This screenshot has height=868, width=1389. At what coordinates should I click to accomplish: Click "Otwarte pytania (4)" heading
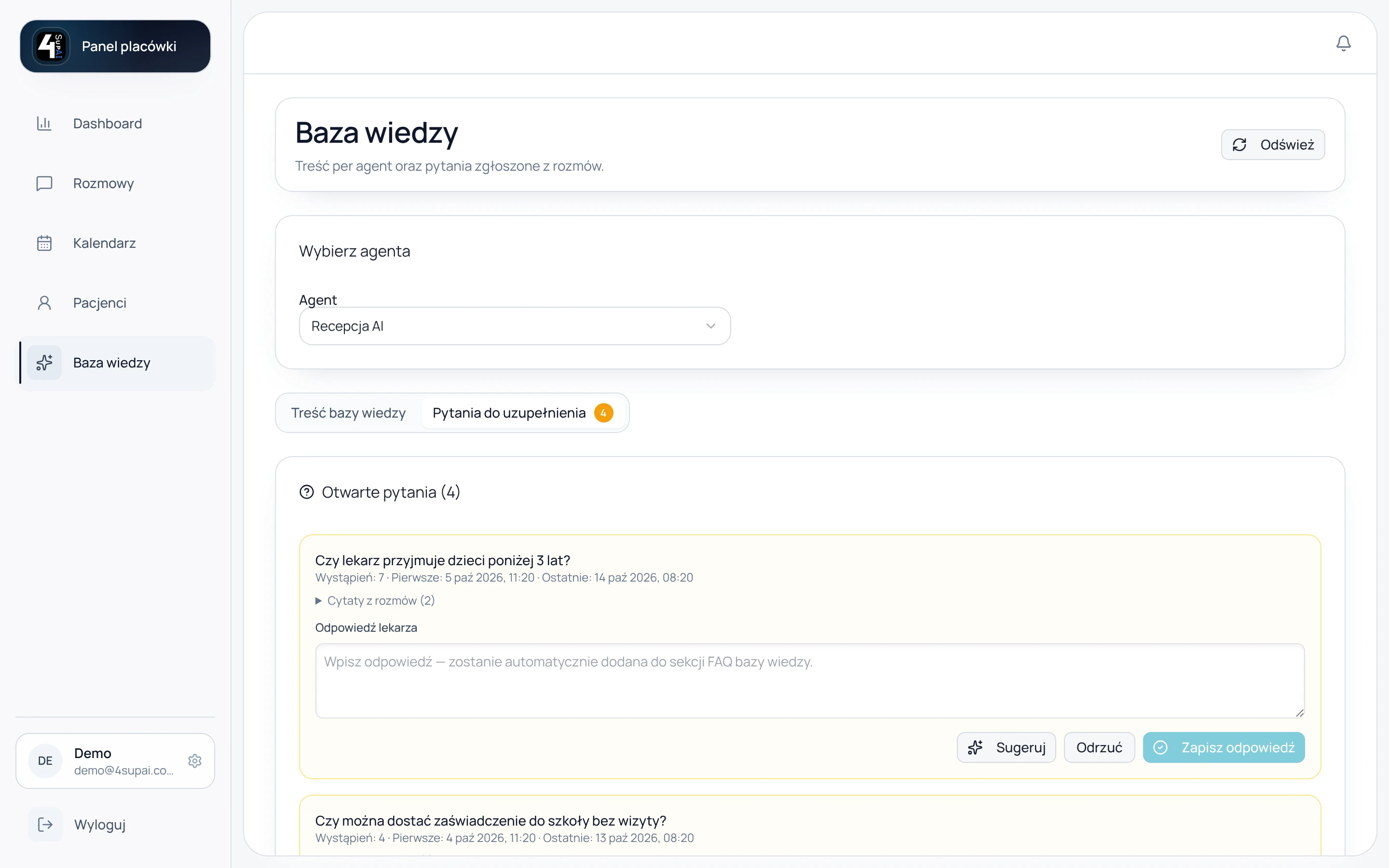coord(391,492)
